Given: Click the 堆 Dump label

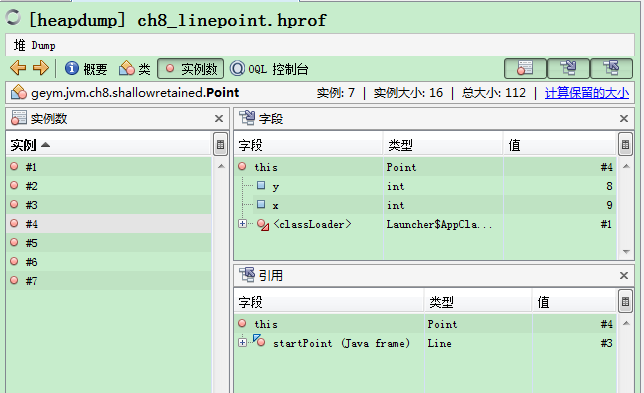Looking at the screenshot, I should pos(34,45).
